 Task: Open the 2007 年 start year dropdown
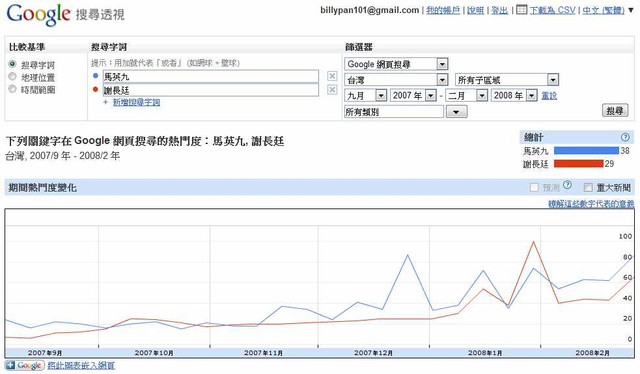[x=413, y=96]
